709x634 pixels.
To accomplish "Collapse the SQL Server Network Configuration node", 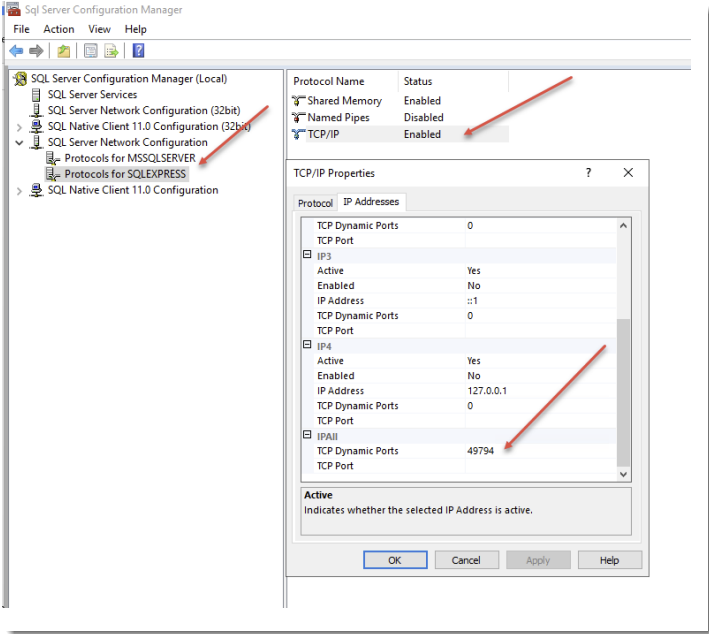I will click(19, 143).
